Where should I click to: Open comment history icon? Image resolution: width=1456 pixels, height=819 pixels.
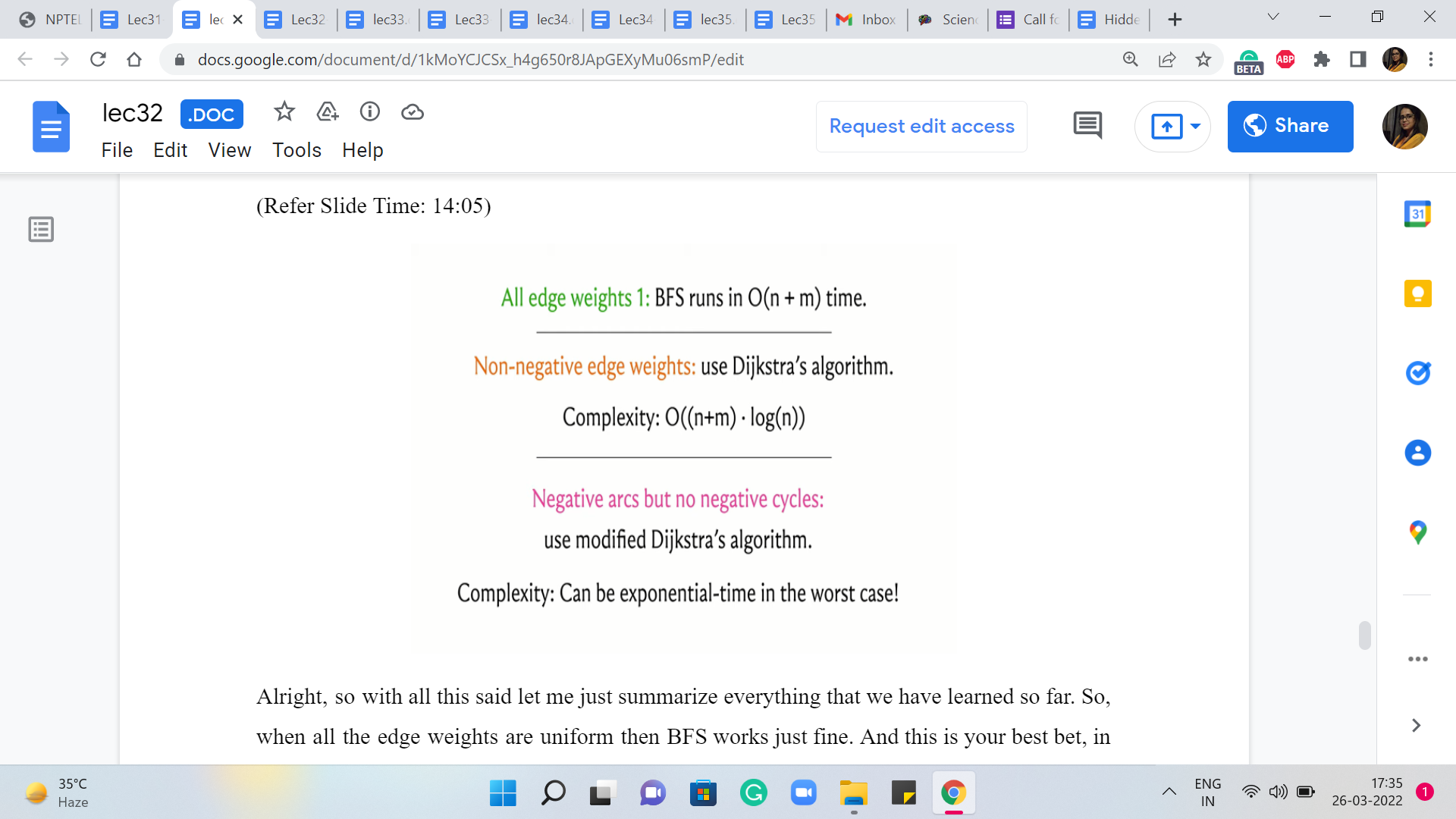(x=1087, y=126)
